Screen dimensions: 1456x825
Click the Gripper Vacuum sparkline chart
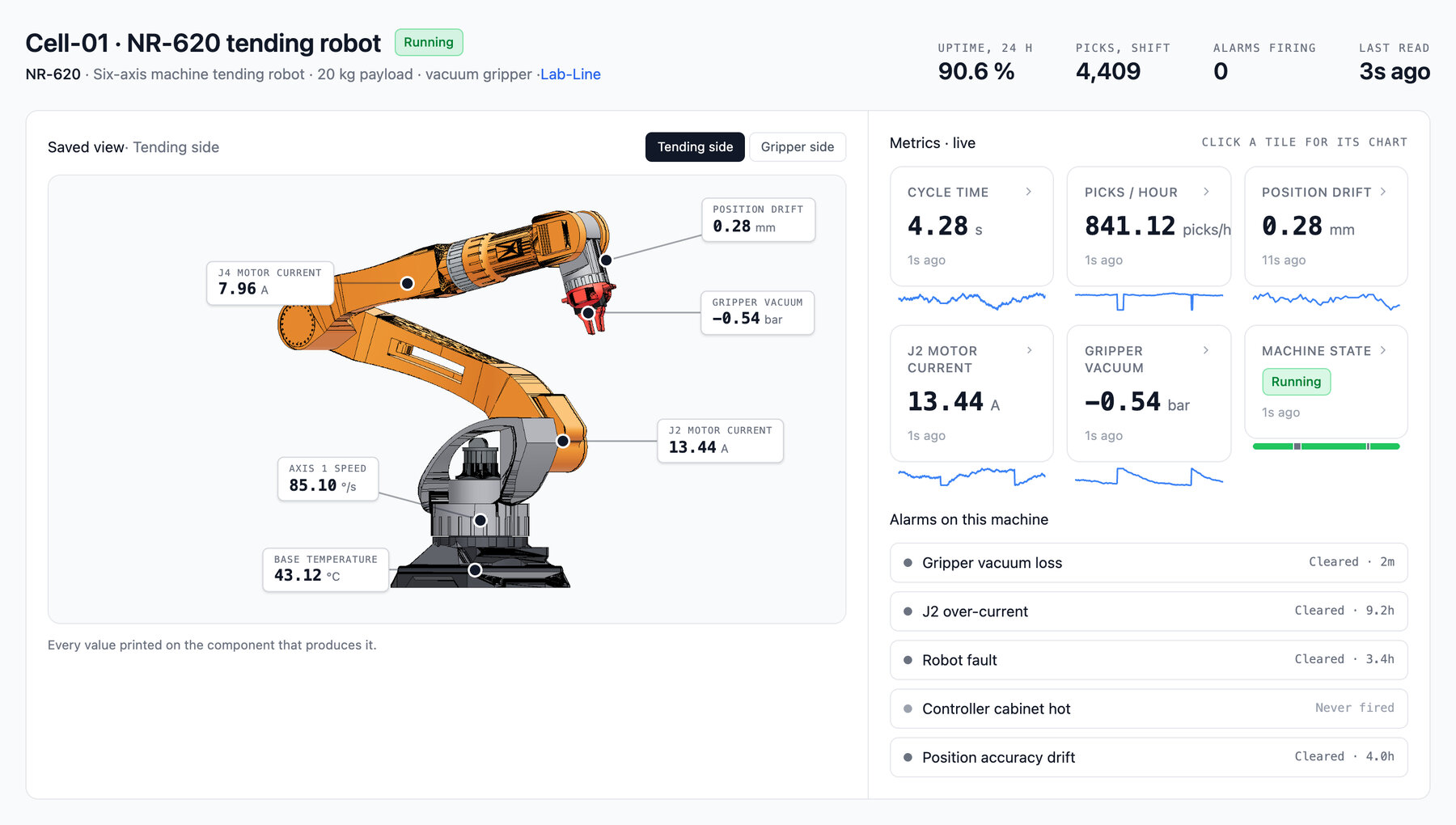click(x=1149, y=476)
